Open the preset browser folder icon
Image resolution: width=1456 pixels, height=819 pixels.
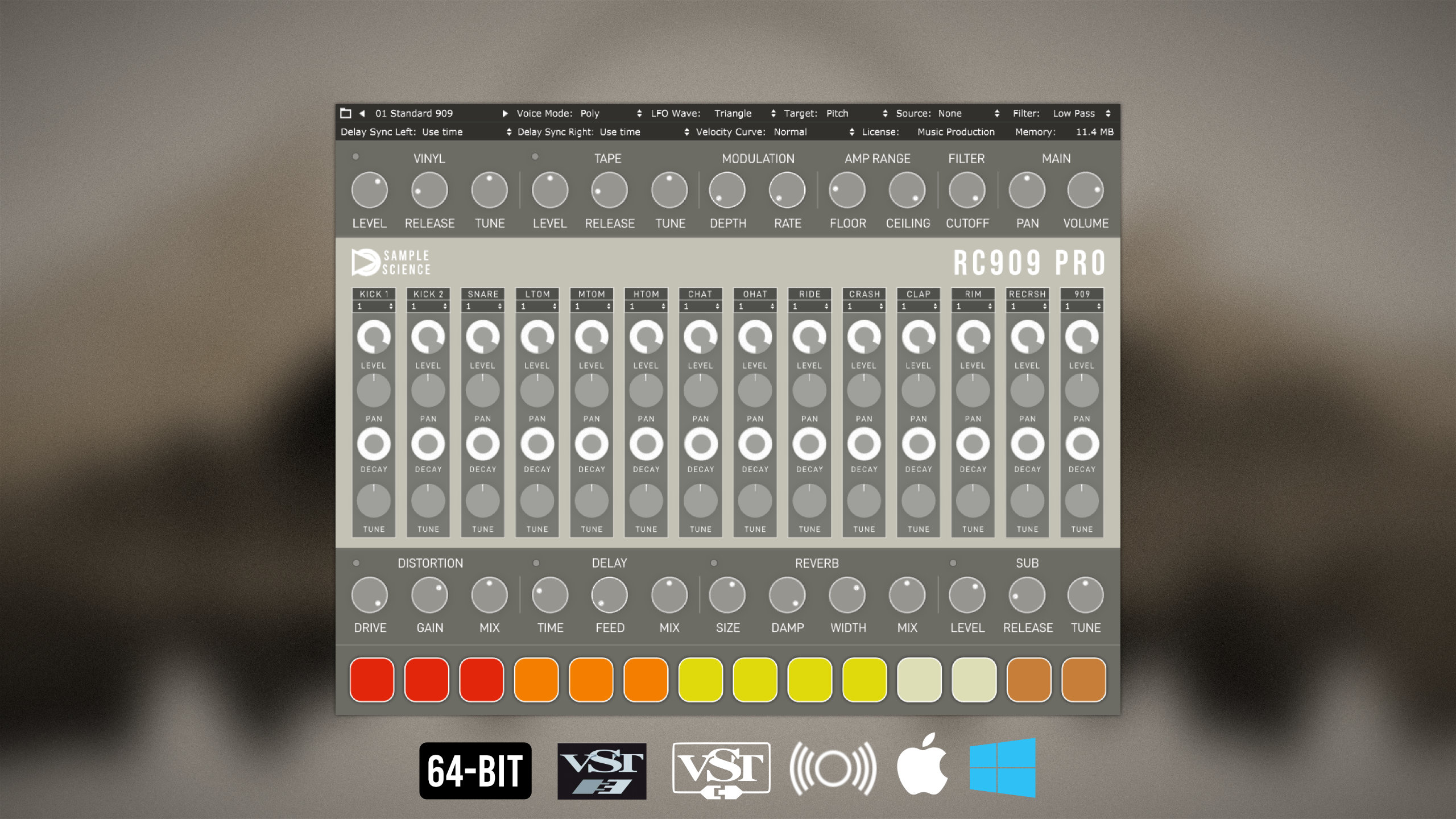pyautogui.click(x=345, y=113)
